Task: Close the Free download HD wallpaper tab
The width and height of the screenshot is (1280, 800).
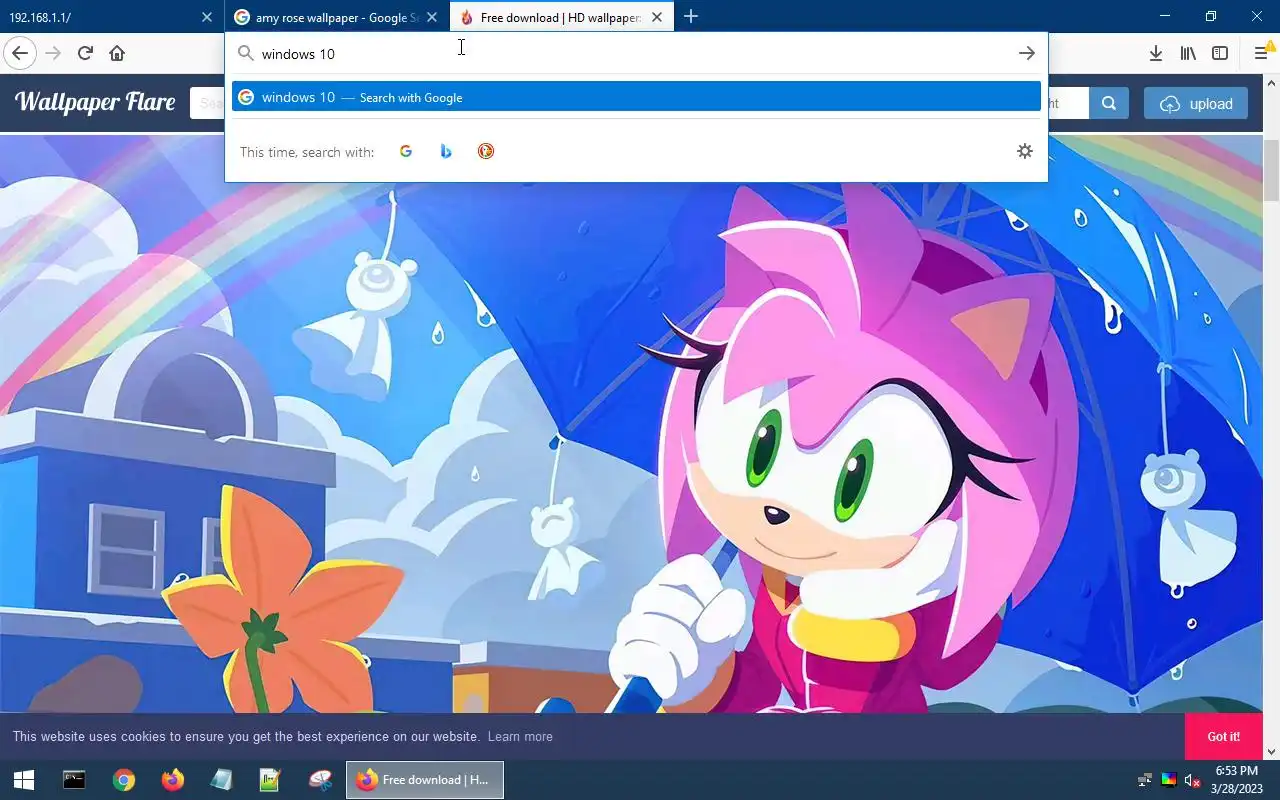Action: (657, 17)
